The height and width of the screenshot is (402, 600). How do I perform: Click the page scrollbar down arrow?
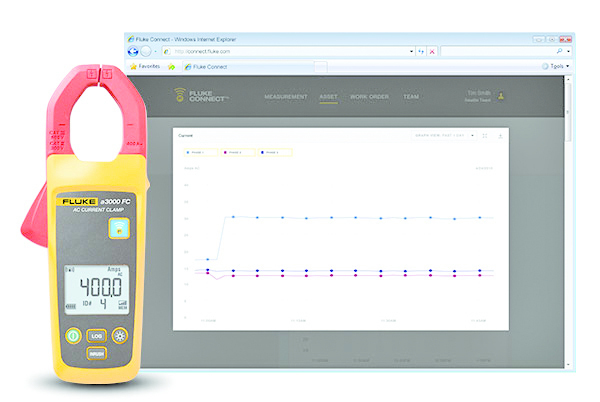click(x=568, y=365)
